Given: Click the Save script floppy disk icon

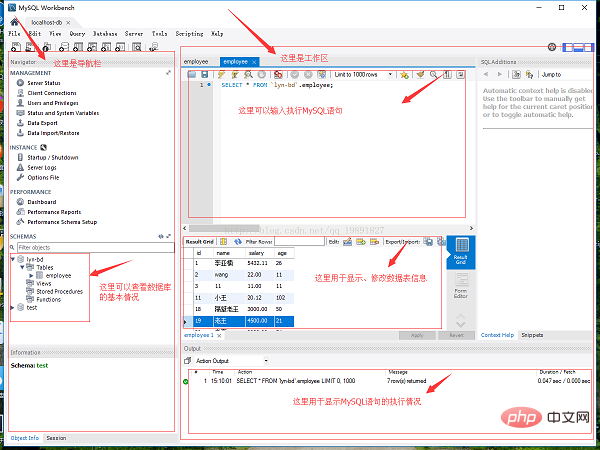Looking at the screenshot, I should tap(205, 75).
